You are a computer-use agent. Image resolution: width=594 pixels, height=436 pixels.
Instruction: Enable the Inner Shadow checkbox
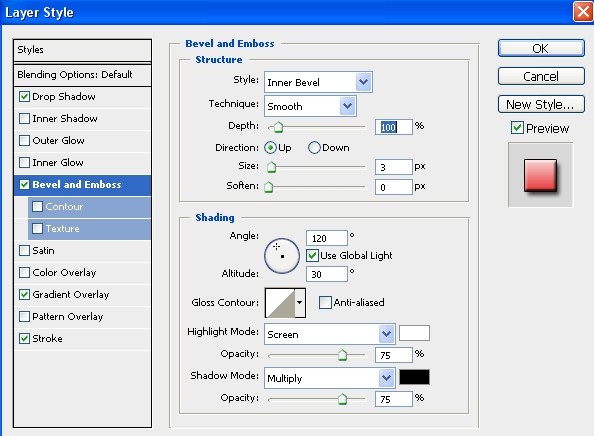24,119
